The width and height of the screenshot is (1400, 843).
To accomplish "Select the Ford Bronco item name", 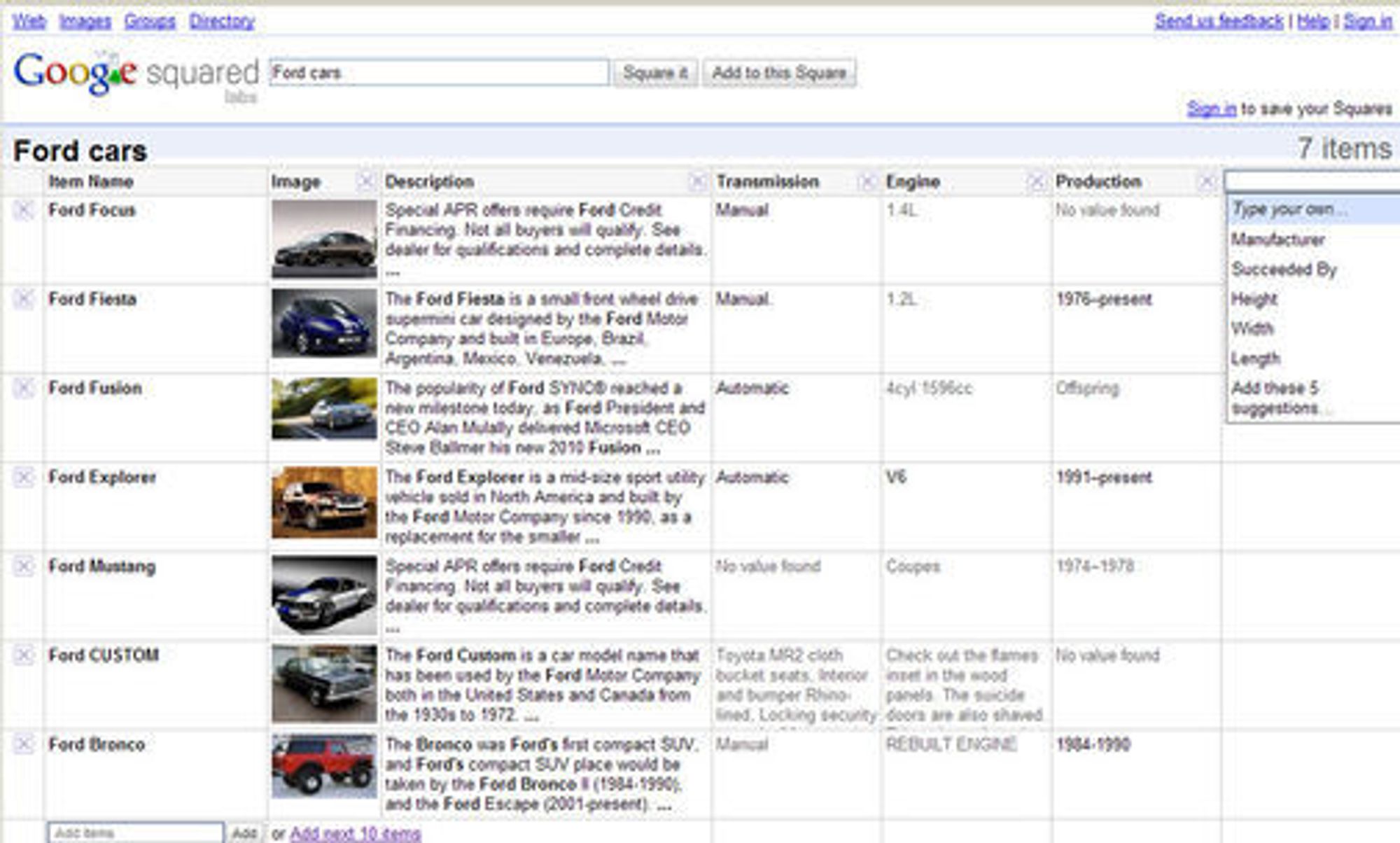I will click(x=97, y=744).
